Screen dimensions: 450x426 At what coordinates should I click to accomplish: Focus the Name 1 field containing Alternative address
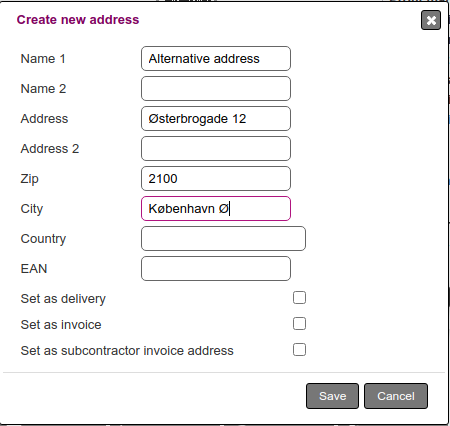click(x=216, y=59)
